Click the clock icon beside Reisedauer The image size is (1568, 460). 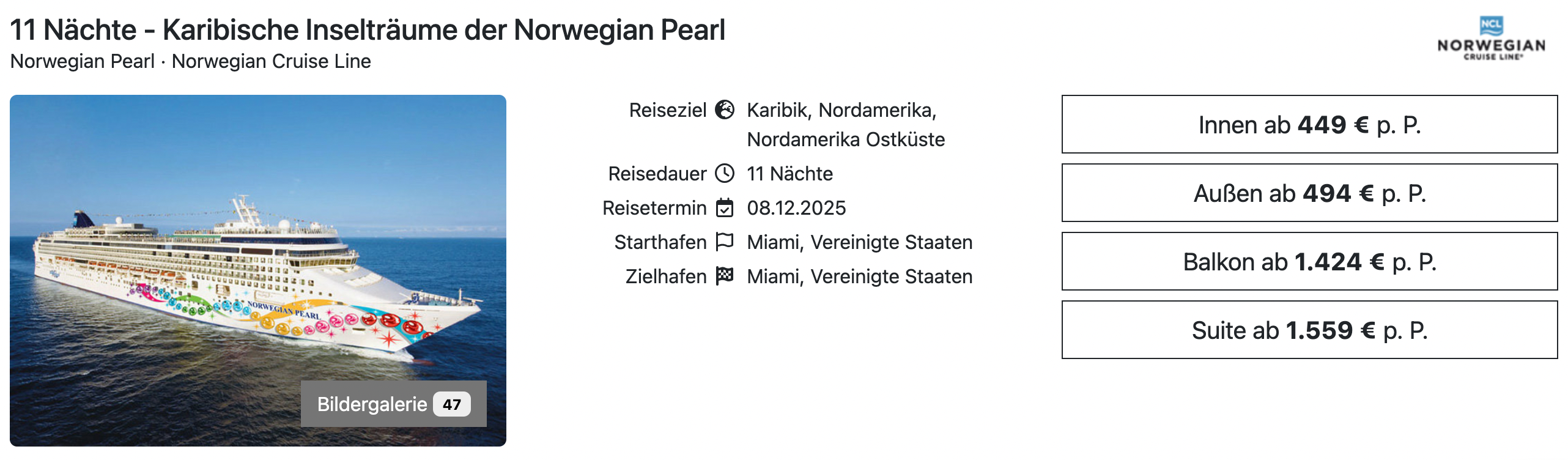click(x=725, y=173)
